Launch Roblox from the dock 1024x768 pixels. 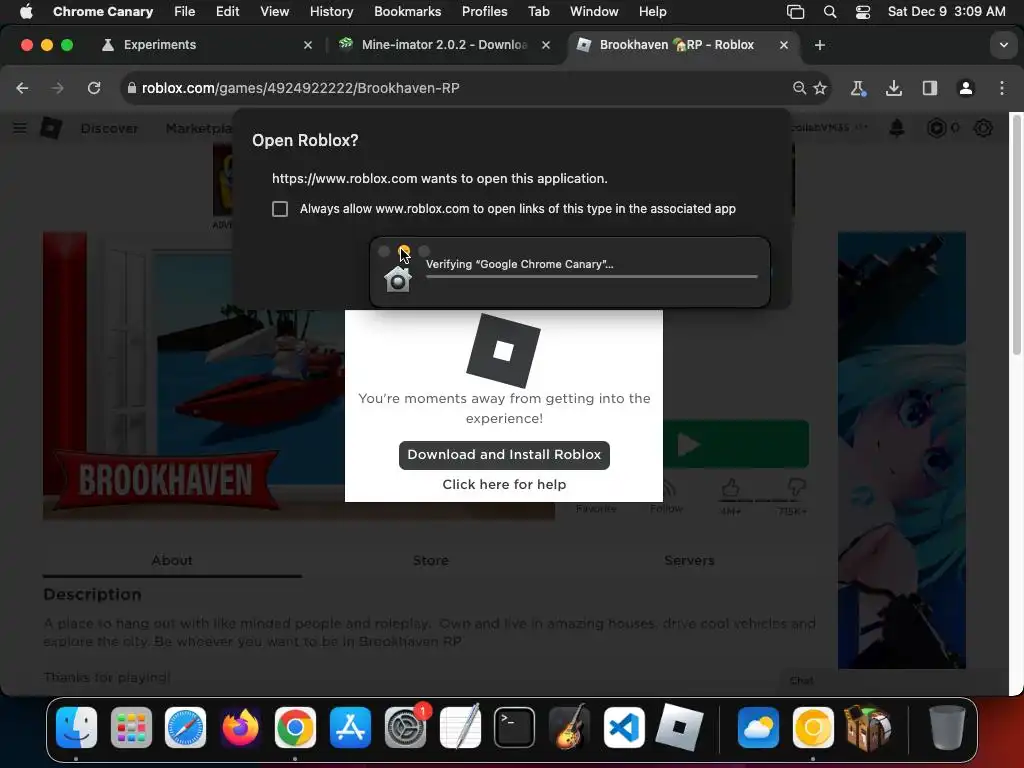679,727
